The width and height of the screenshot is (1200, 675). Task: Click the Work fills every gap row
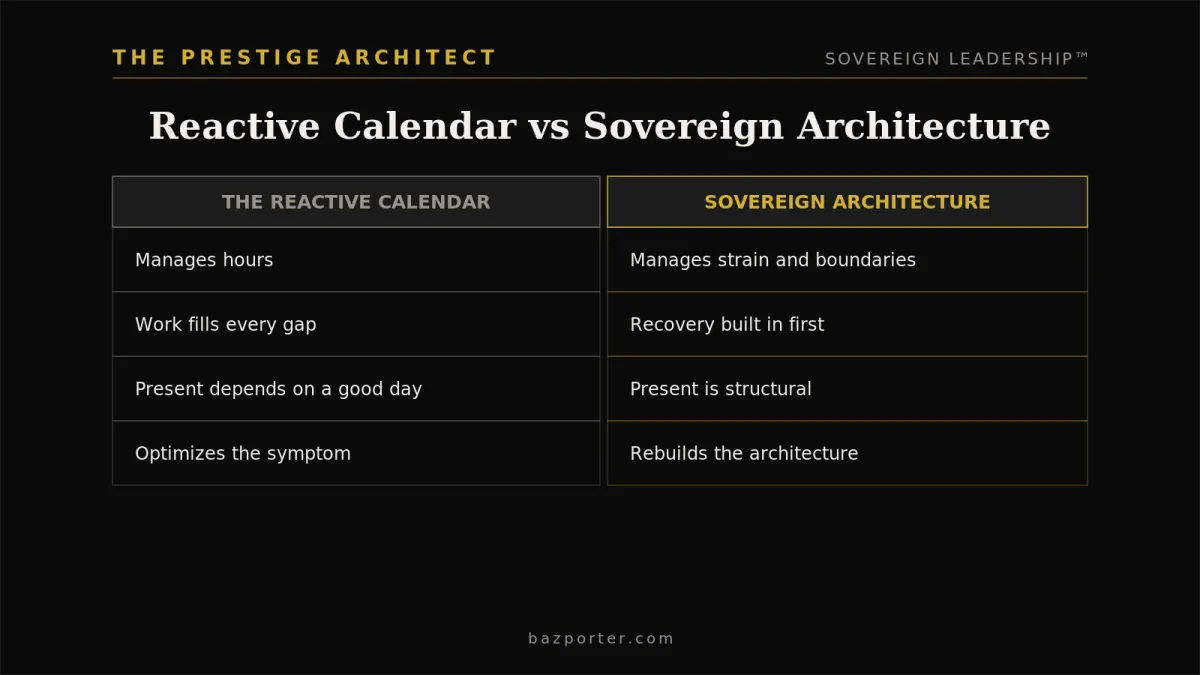[x=356, y=324]
